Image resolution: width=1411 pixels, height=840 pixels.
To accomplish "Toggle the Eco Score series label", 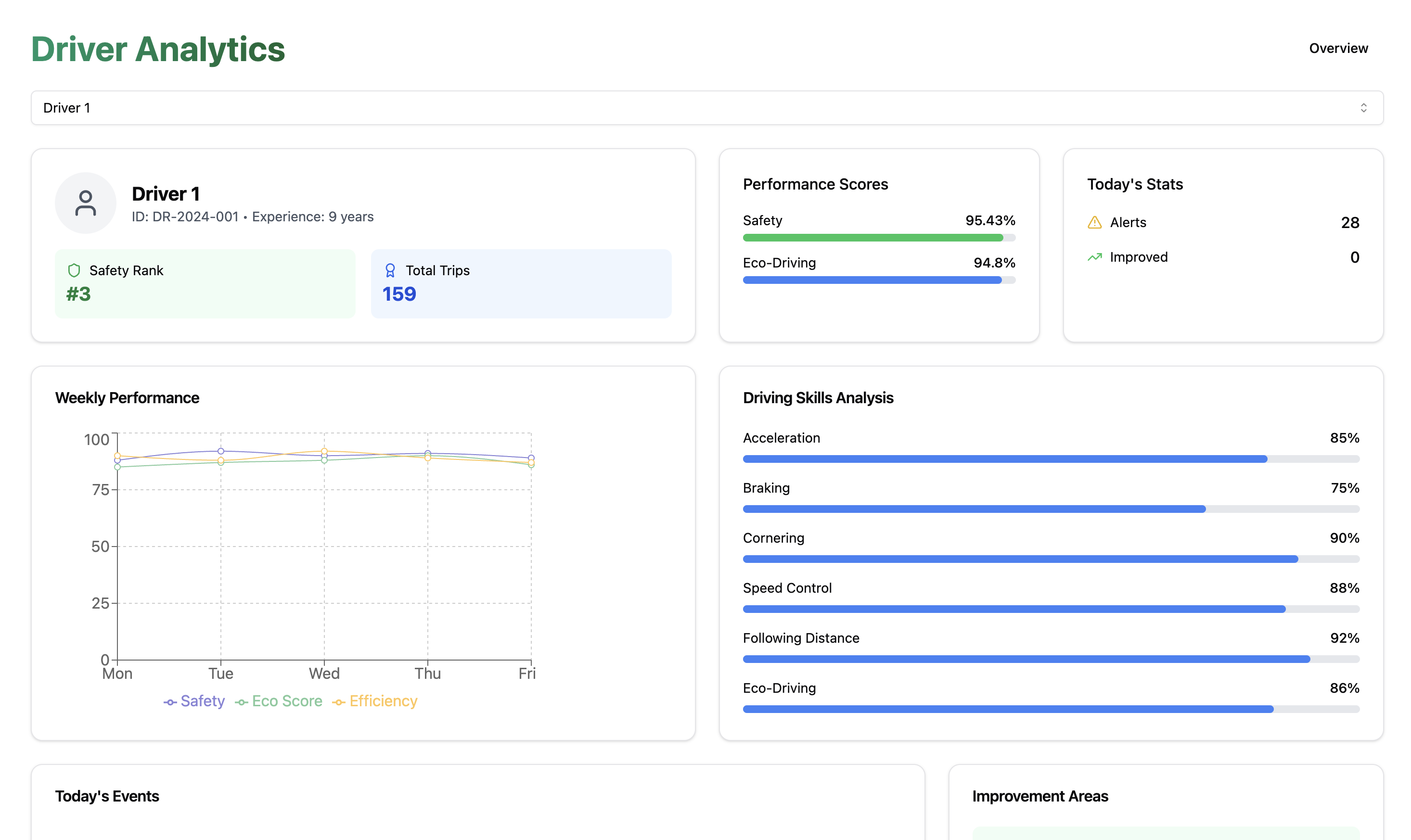I will (x=287, y=701).
